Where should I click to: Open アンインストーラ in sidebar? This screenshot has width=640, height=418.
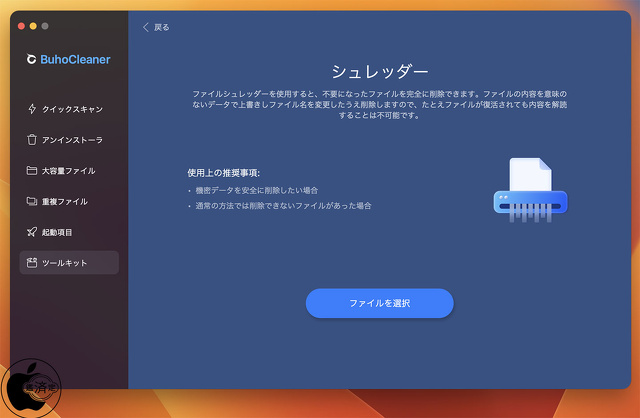coord(69,140)
